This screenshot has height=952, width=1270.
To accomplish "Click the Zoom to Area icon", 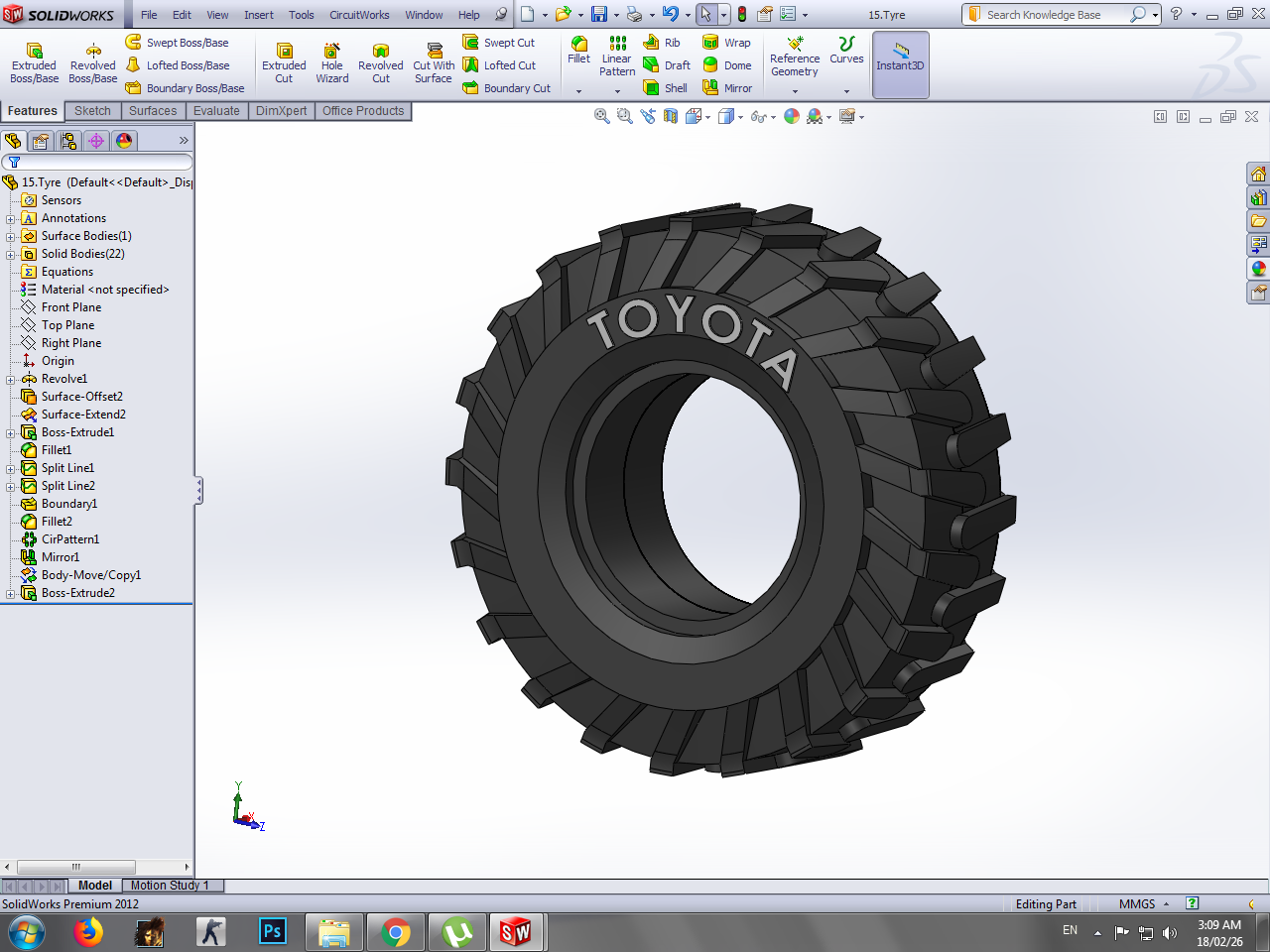I will [x=624, y=116].
